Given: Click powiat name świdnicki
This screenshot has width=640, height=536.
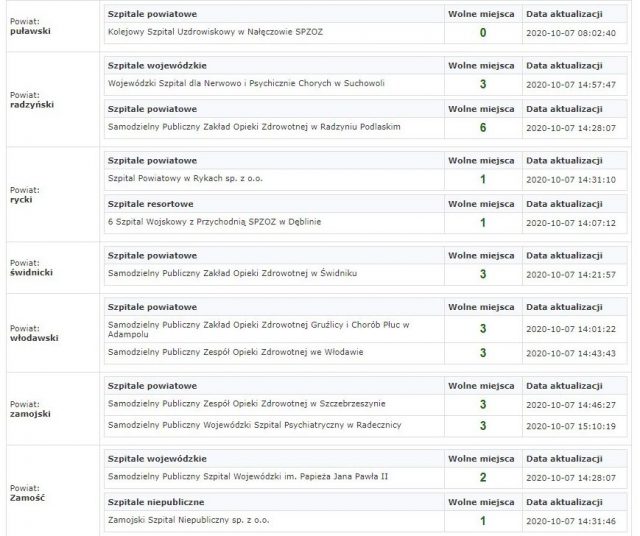Looking at the screenshot, I should pos(31,272).
